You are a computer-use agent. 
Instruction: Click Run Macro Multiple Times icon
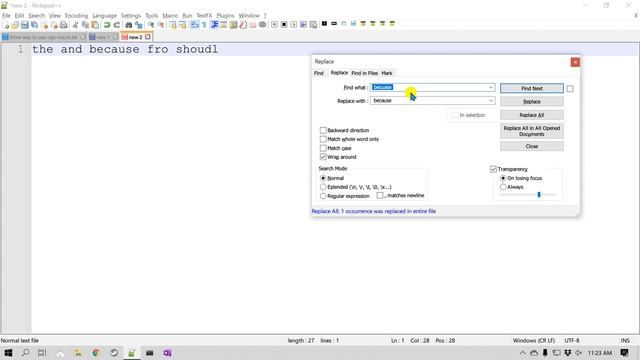(x=304, y=25)
